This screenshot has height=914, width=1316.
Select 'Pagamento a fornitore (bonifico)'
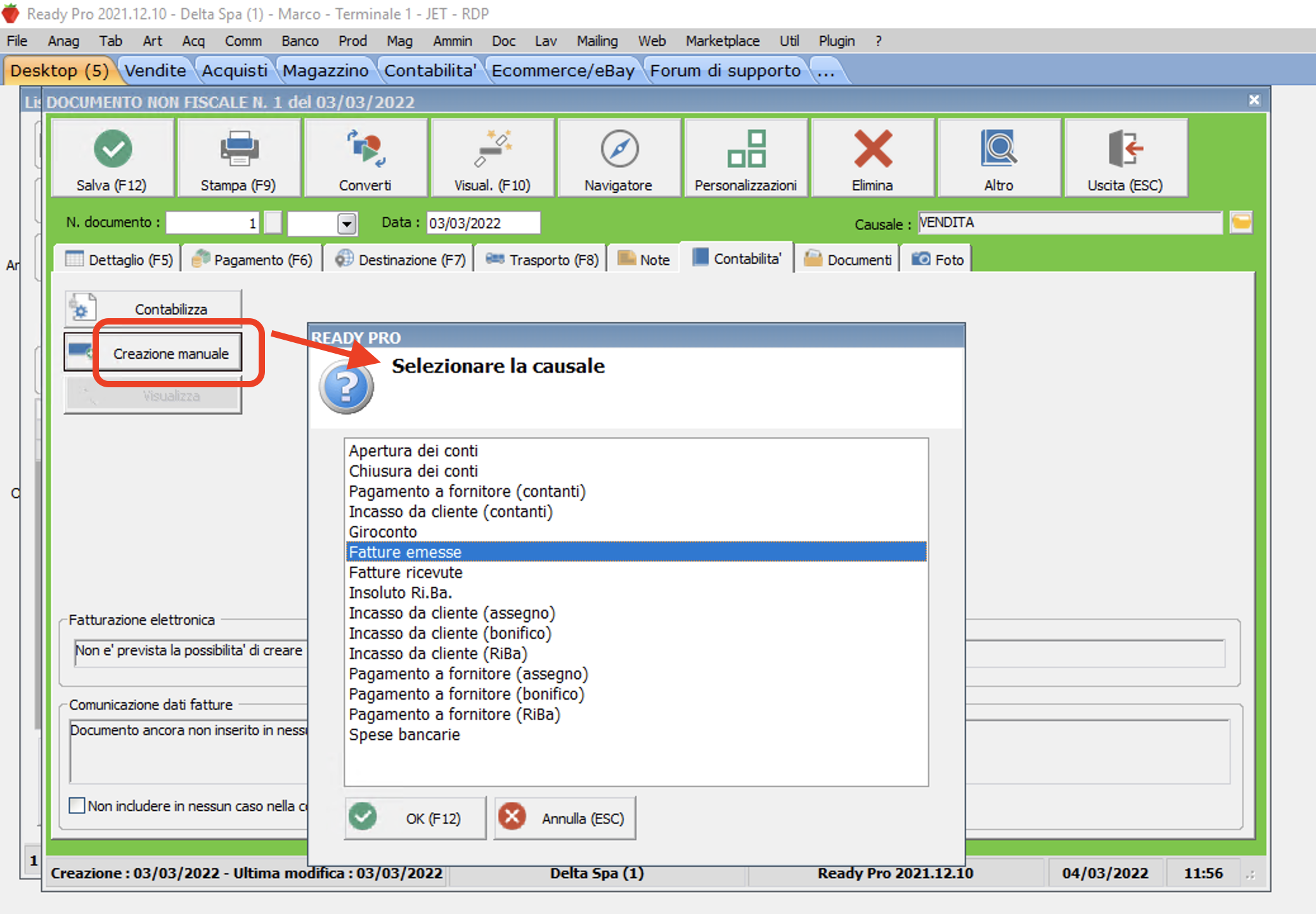click(x=636, y=694)
